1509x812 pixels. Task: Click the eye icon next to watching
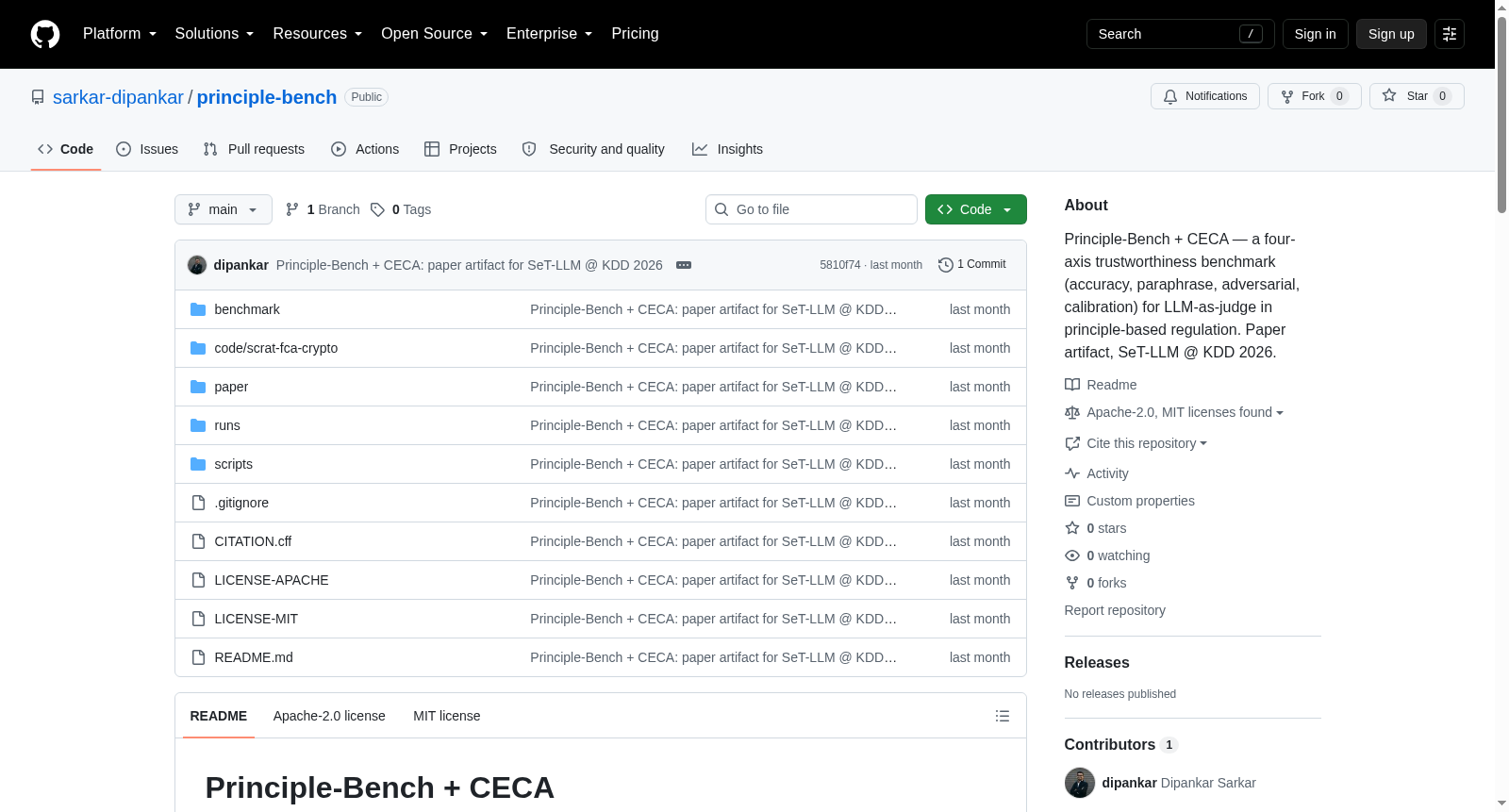point(1072,555)
